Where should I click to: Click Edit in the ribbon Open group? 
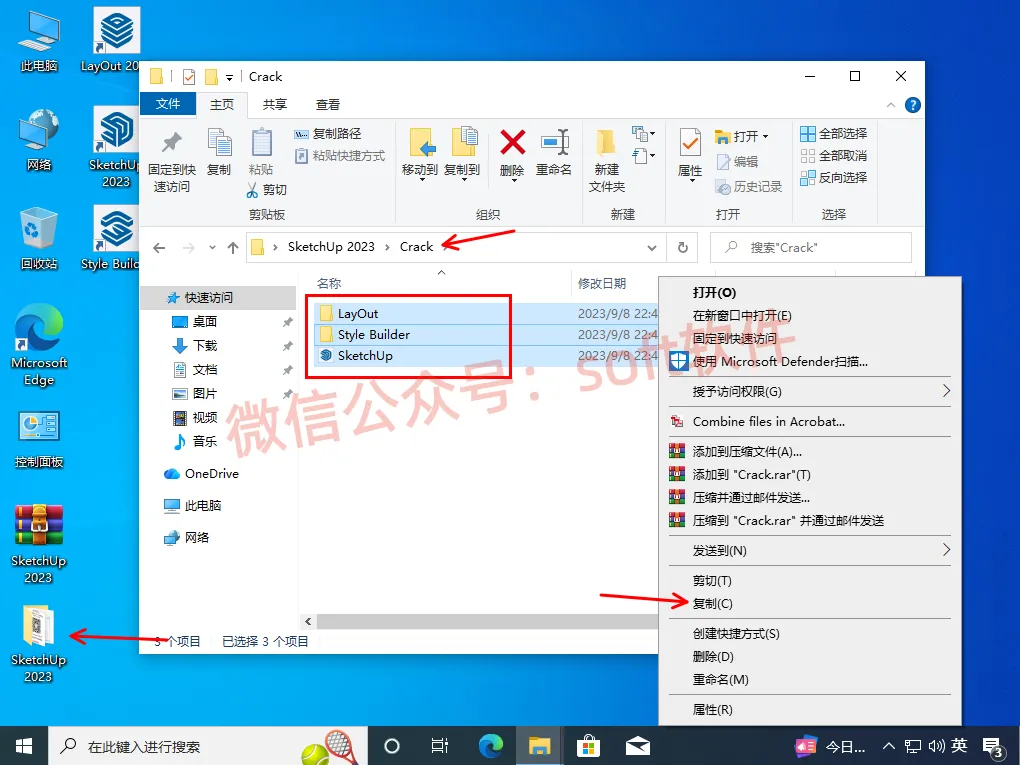(x=737, y=161)
